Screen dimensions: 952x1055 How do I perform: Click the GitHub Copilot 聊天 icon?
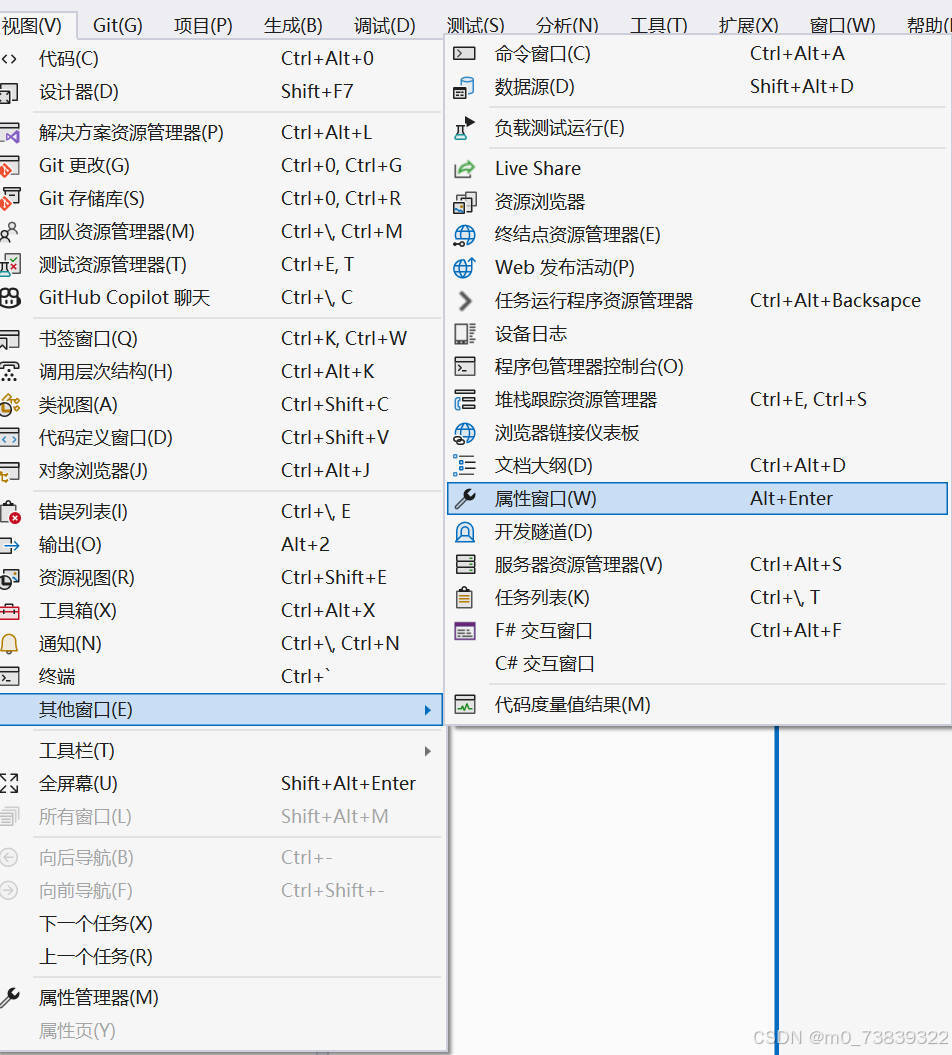tap(9, 298)
